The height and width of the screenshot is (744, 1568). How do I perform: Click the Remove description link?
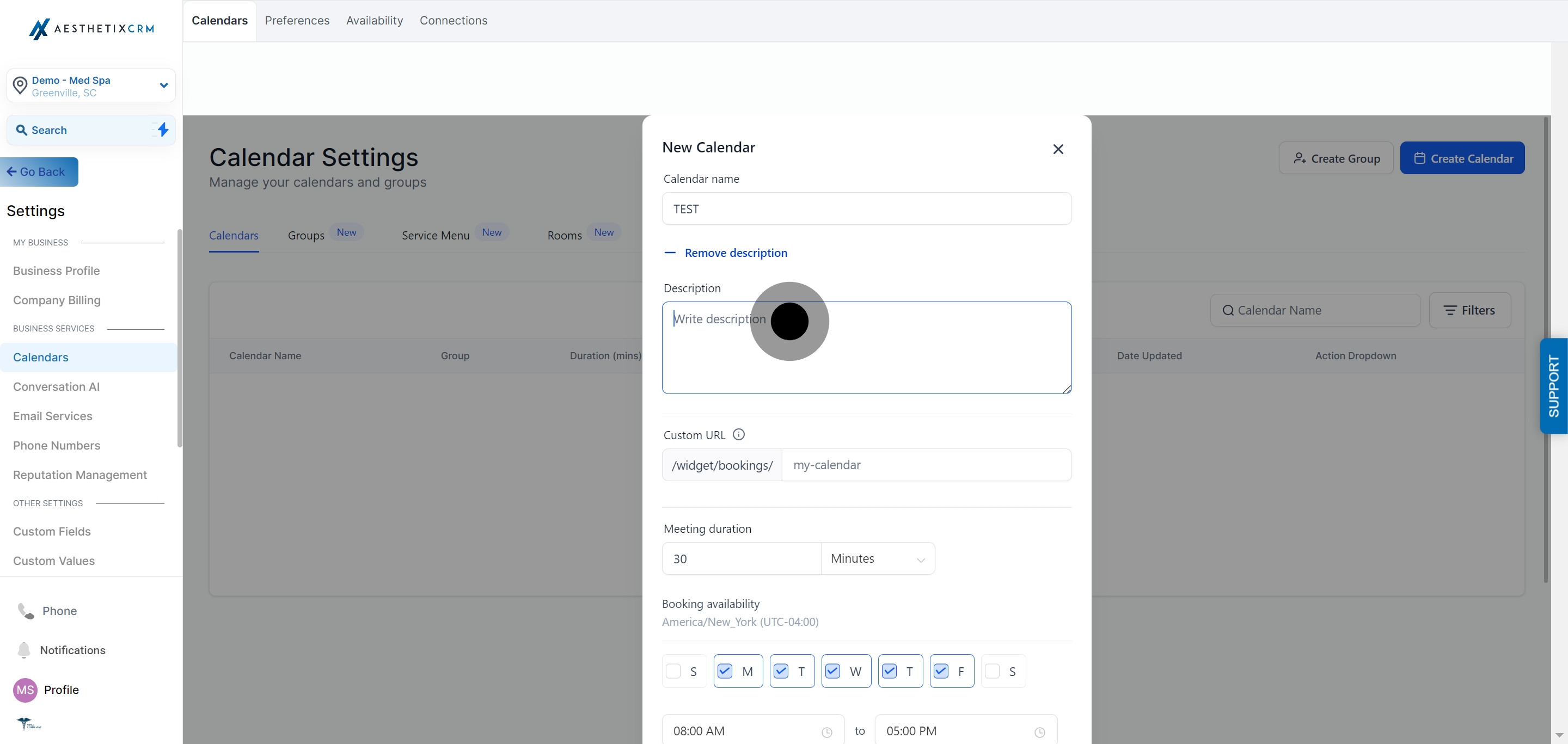tap(736, 253)
